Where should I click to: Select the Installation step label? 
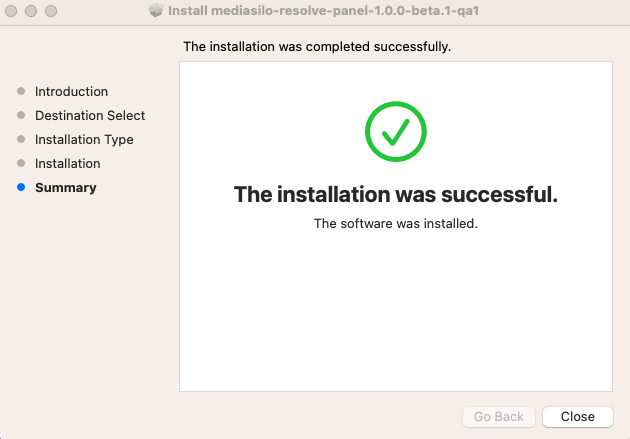(x=68, y=163)
